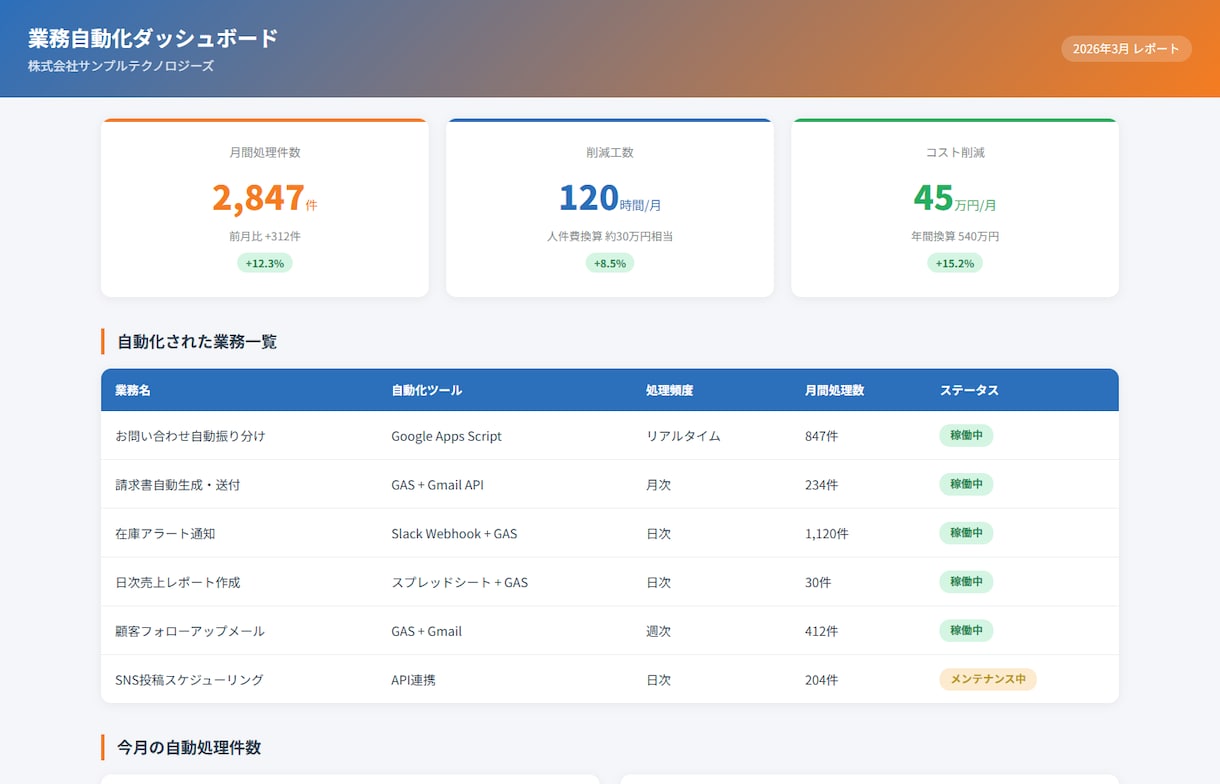
Task: Click the 412件 count cell
Action: [x=822, y=631]
